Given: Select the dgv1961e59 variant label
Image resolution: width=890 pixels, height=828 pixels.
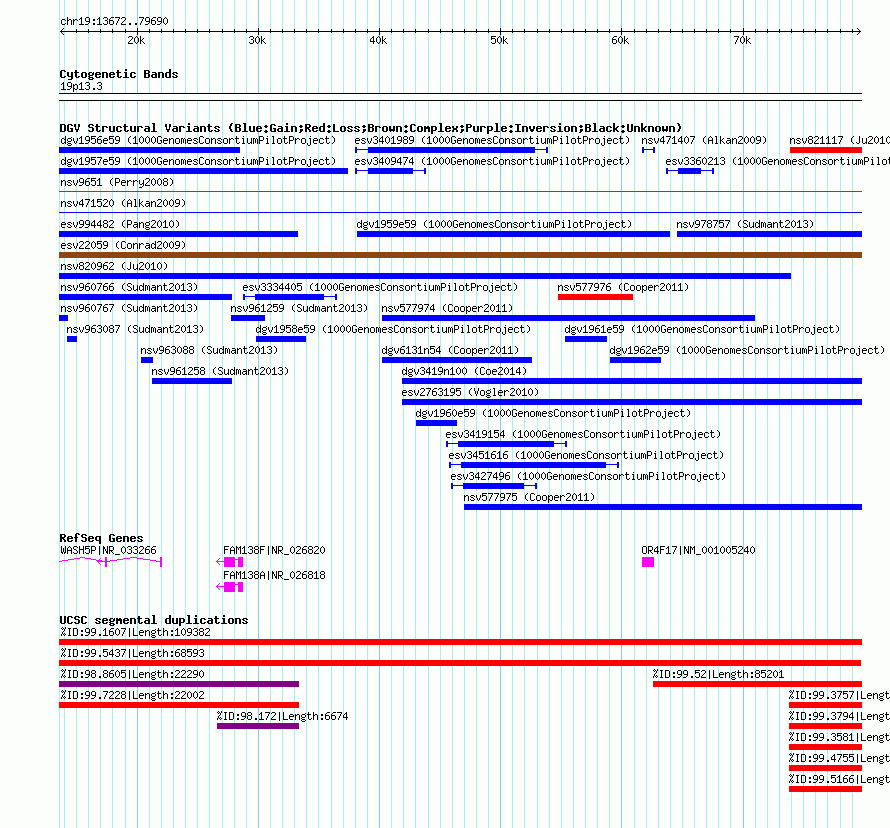Looking at the screenshot, I should tap(702, 329).
